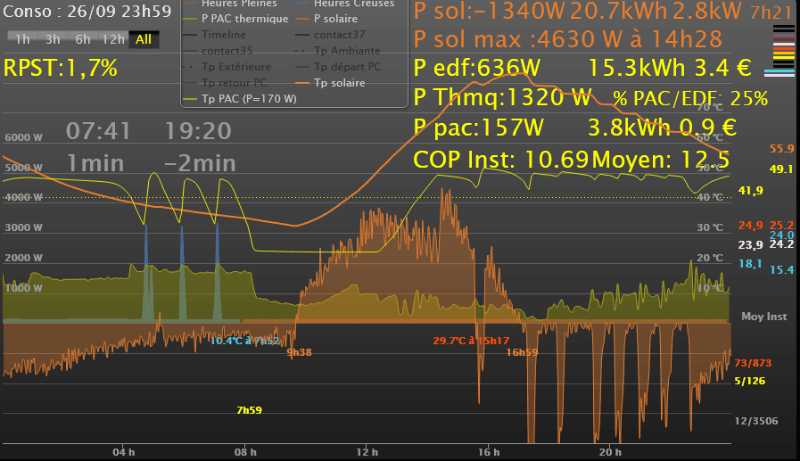Screen dimensions: 800x461
Task: Show the Tp Extérieure temperature series
Action: 237,66
